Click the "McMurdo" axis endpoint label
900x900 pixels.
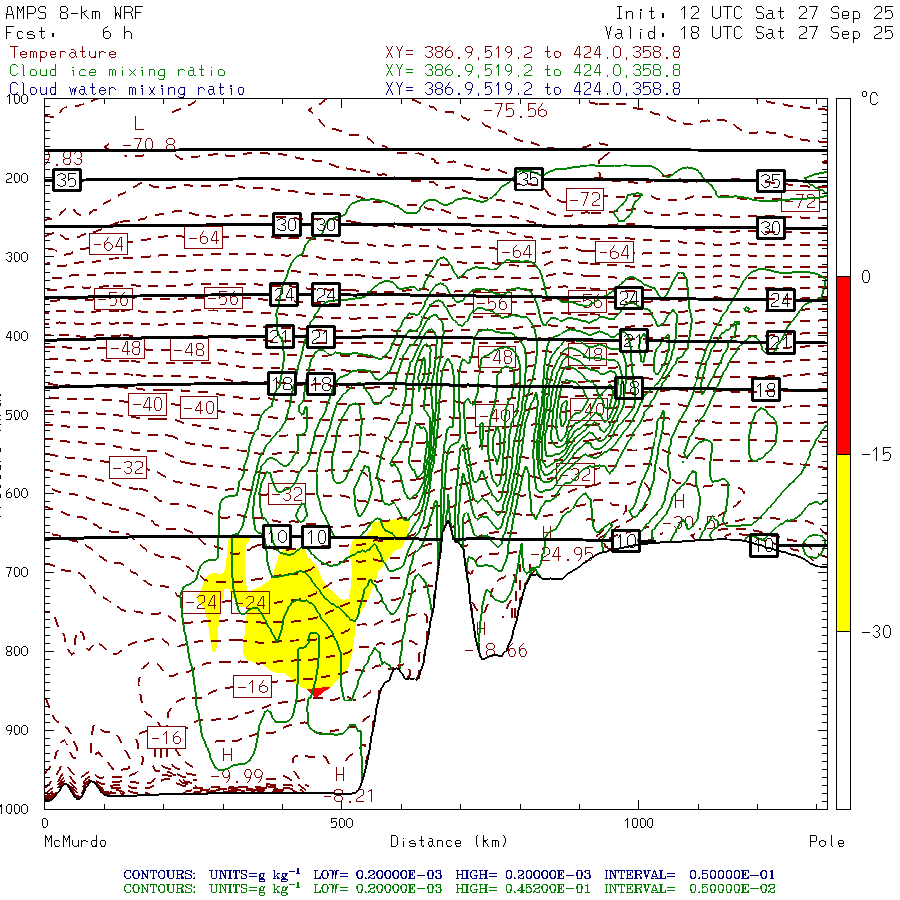coord(76,842)
